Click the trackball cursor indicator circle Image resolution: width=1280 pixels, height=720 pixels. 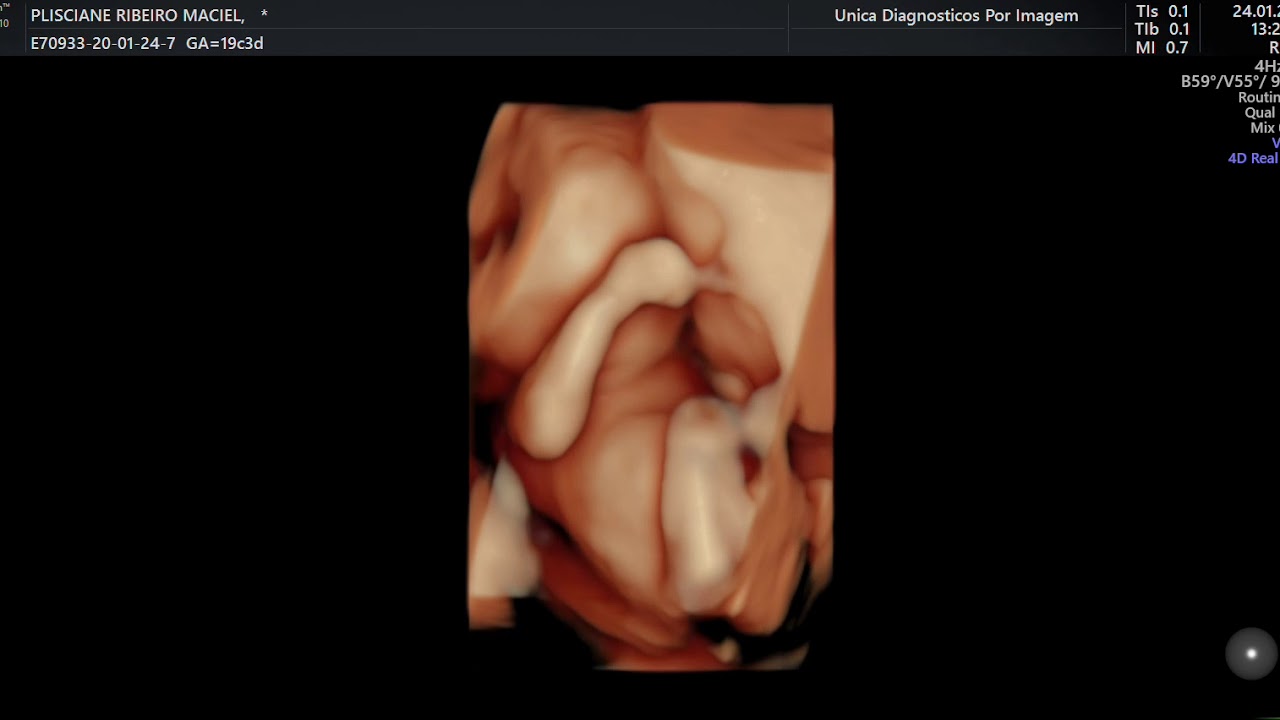1251,654
